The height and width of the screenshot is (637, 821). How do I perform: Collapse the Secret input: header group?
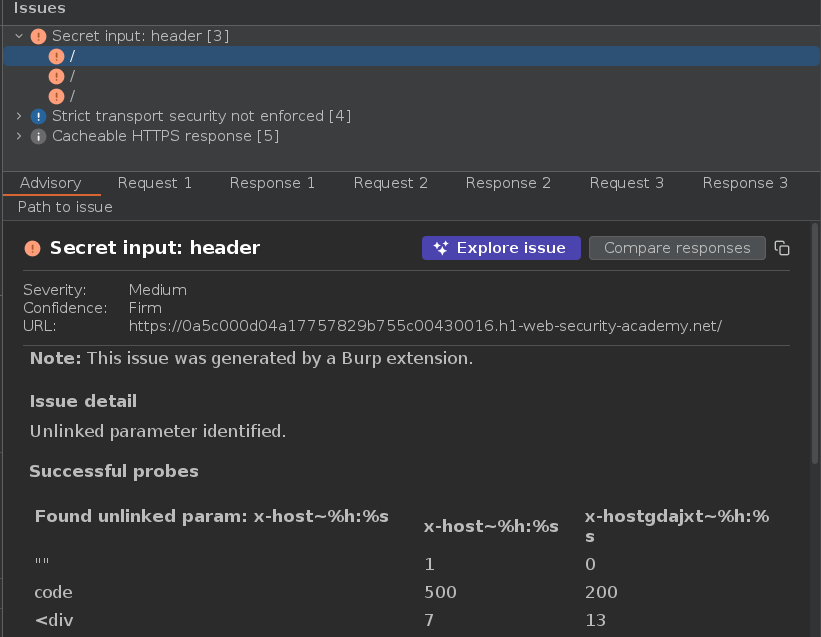(19, 36)
